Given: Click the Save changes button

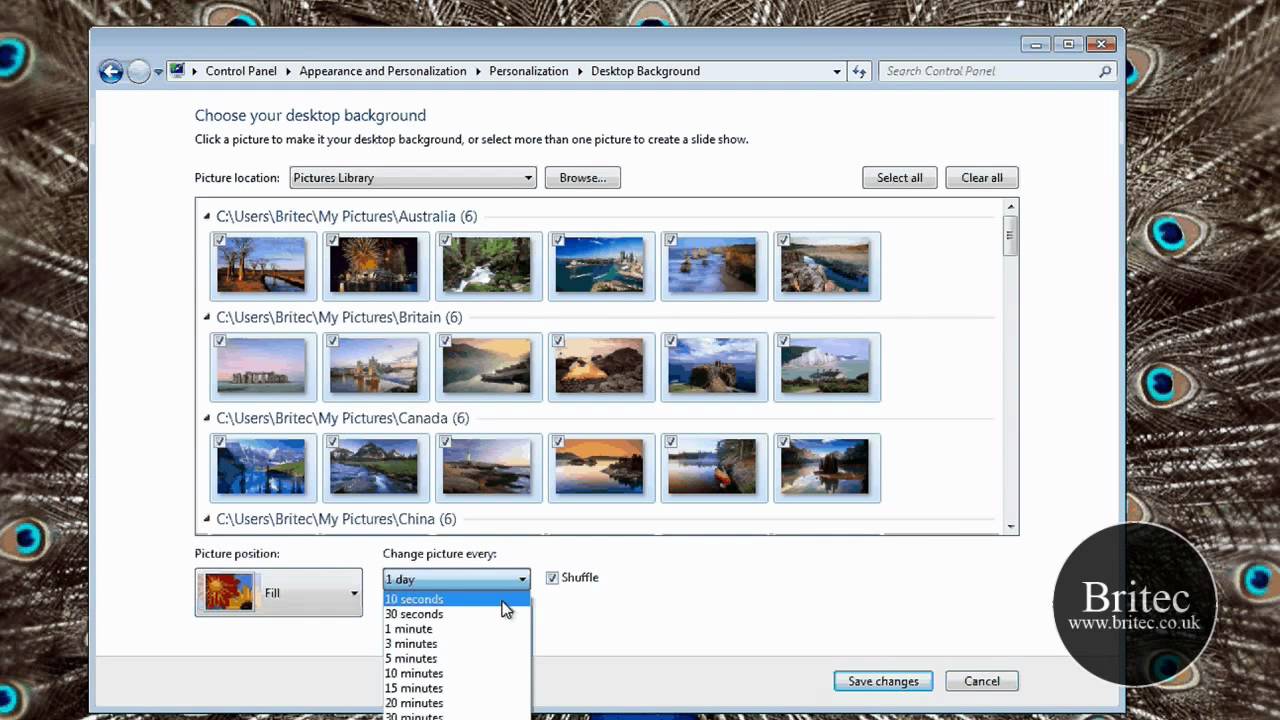Looking at the screenshot, I should coord(883,681).
